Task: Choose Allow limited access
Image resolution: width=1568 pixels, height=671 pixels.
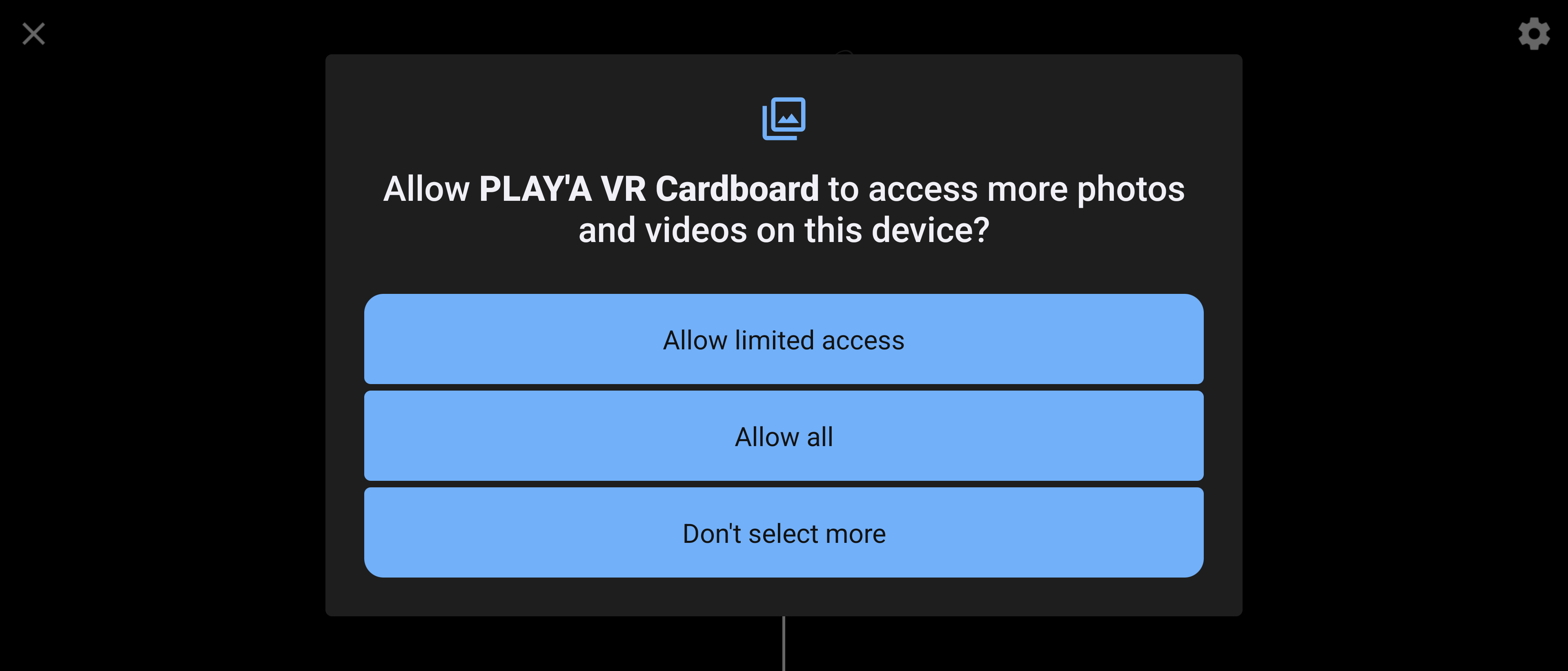Action: pyautogui.click(x=784, y=339)
